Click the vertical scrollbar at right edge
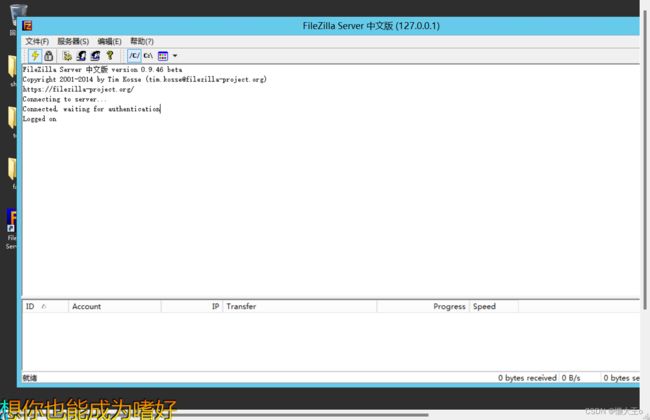This screenshot has width=650, height=420. tap(645, 160)
